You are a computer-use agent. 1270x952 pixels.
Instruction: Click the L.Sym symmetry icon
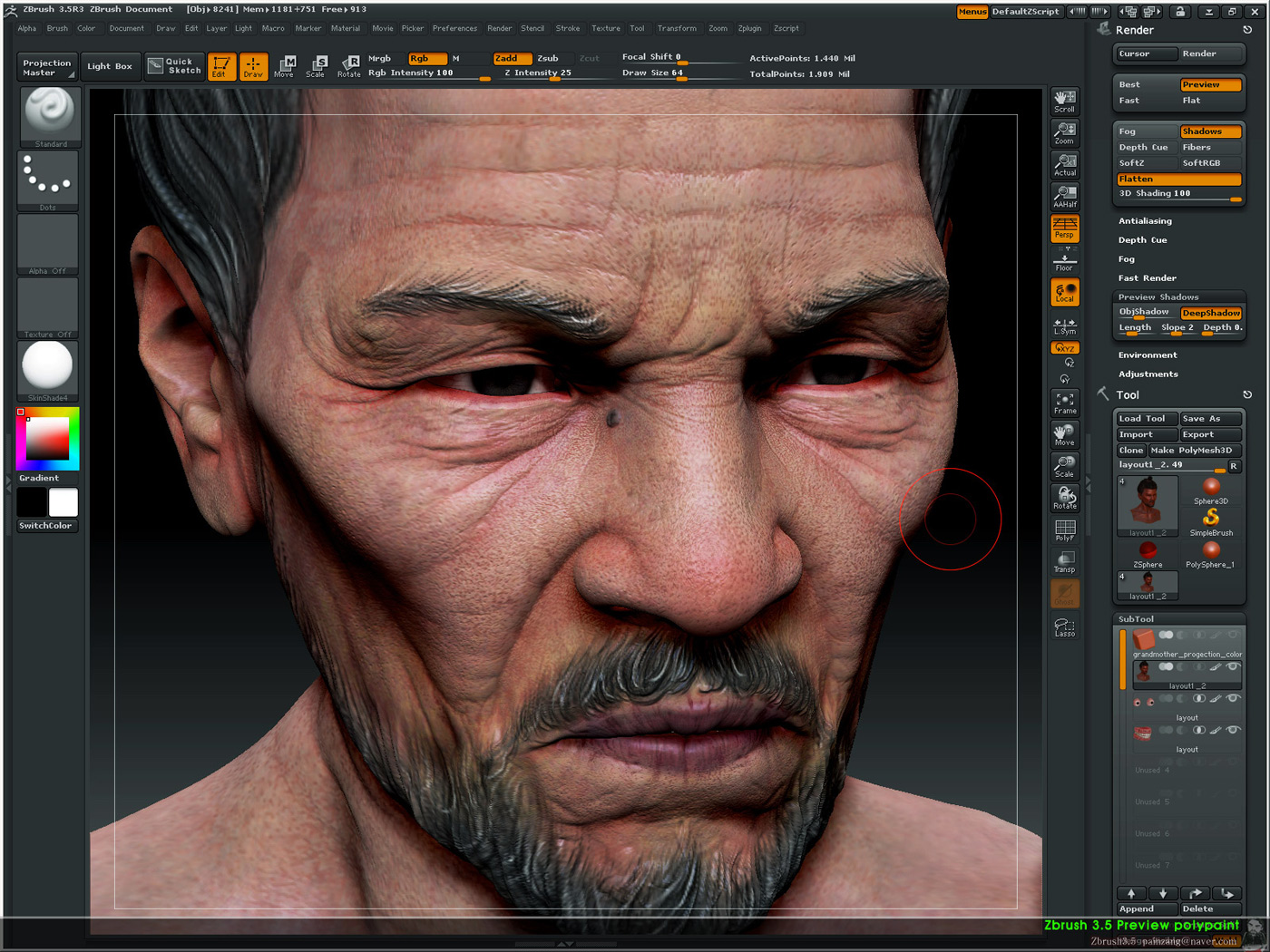click(1064, 325)
